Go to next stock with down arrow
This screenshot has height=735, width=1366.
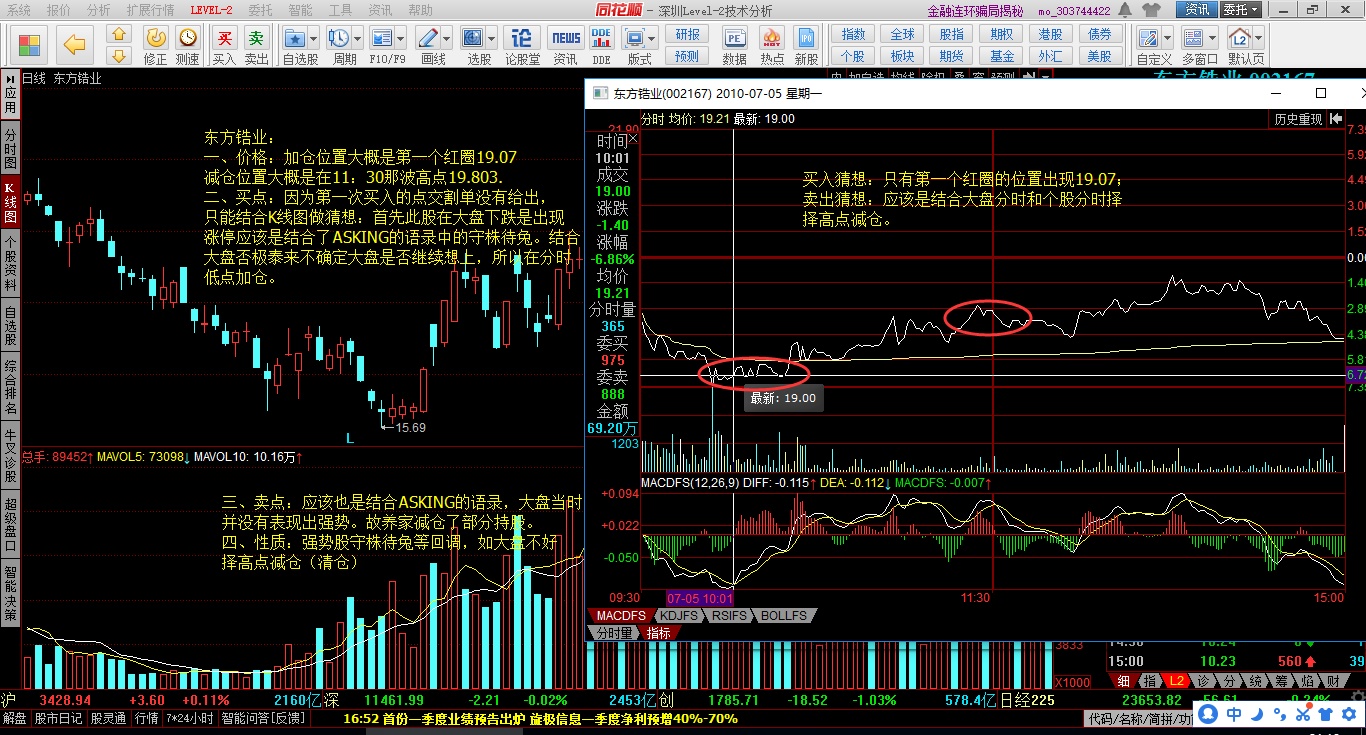click(x=119, y=56)
